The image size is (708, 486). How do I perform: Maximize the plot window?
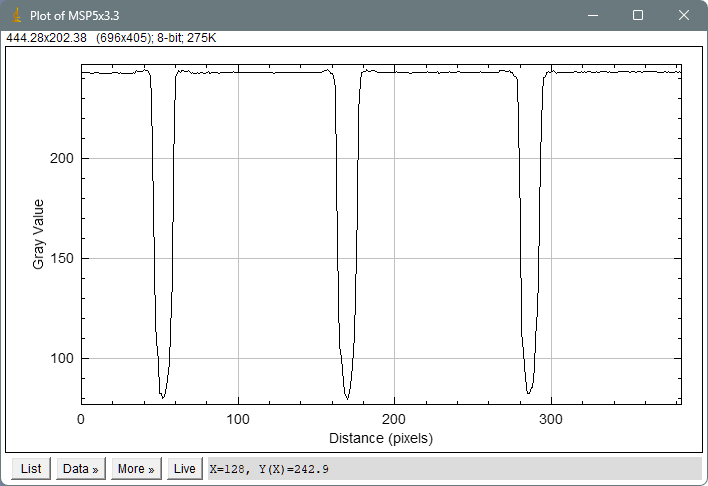pyautogui.click(x=638, y=16)
